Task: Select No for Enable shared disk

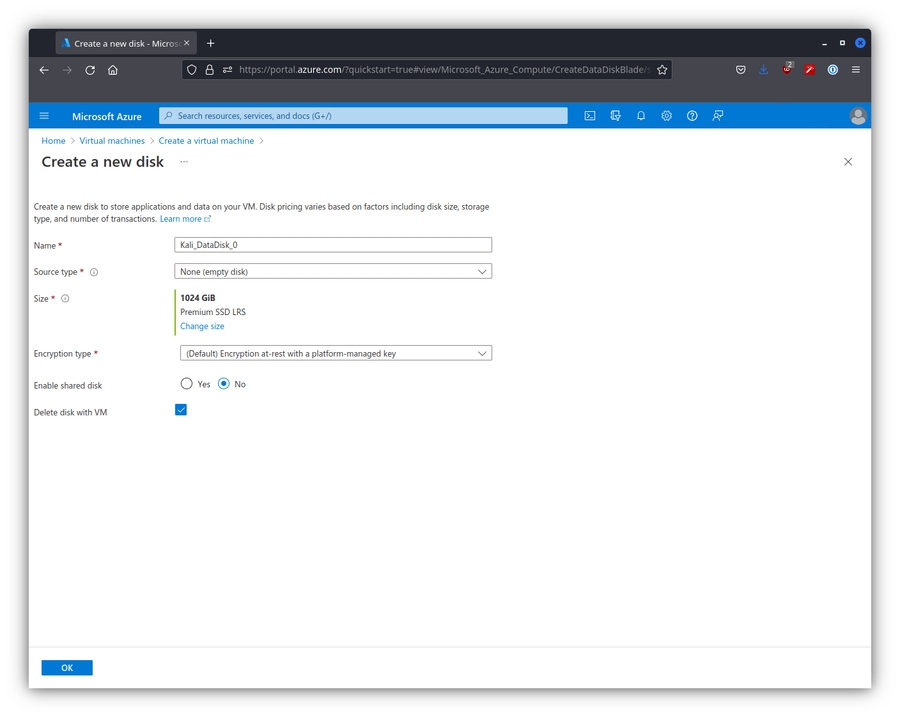Action: (224, 384)
